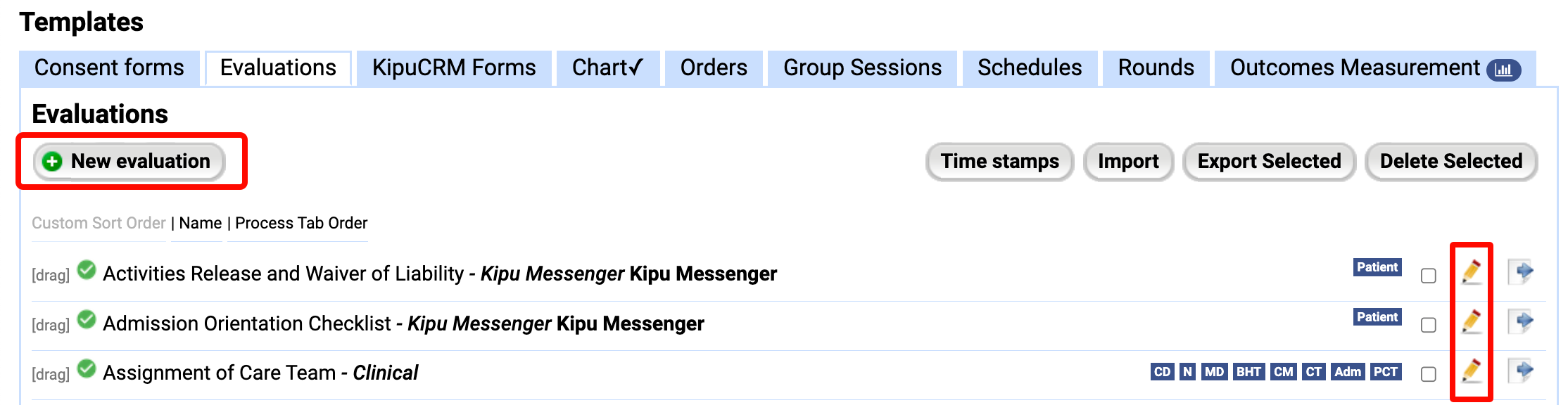Switch to the Group Sessions tab
The height and width of the screenshot is (405, 1568).
coord(862,68)
